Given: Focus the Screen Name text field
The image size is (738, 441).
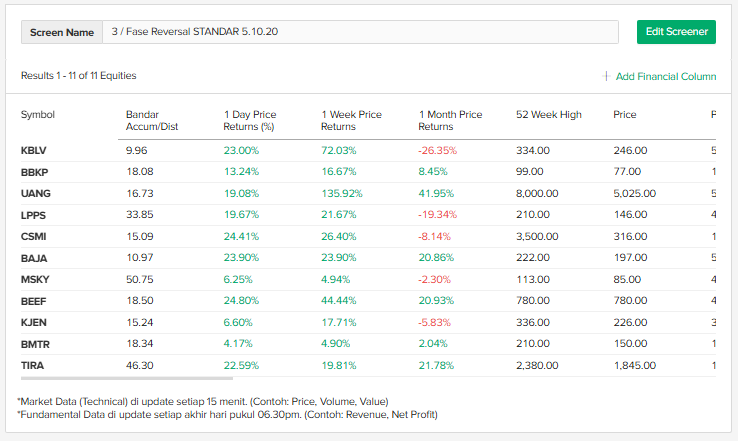Looking at the screenshot, I should pos(359,32).
